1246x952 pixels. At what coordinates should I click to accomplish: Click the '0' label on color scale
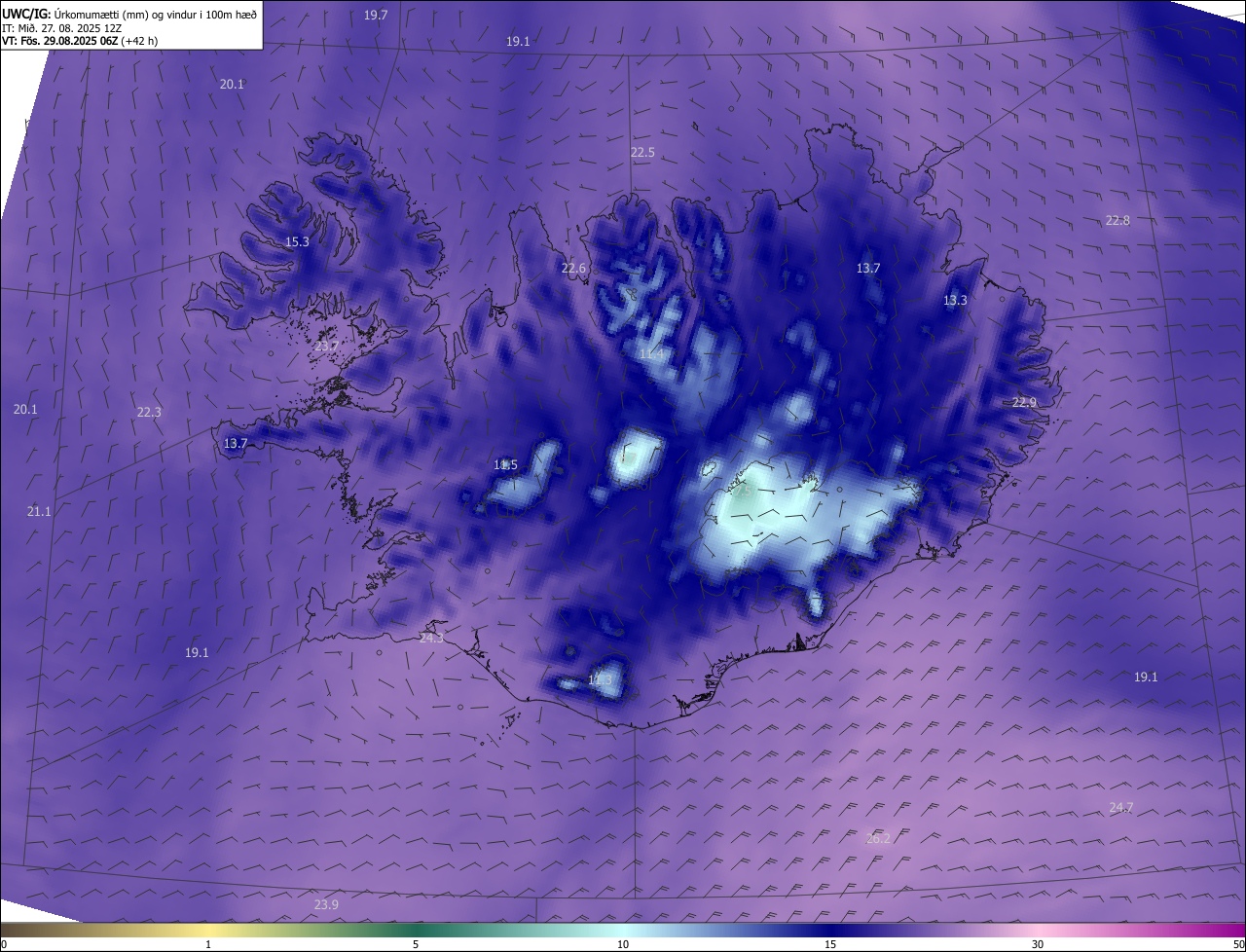coord(4,944)
